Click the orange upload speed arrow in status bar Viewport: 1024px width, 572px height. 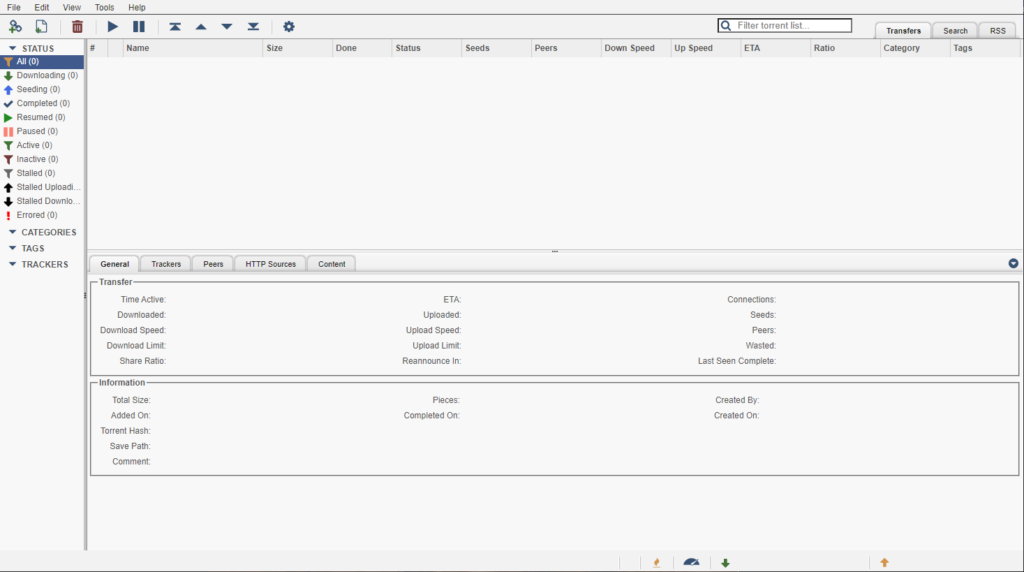click(884, 562)
